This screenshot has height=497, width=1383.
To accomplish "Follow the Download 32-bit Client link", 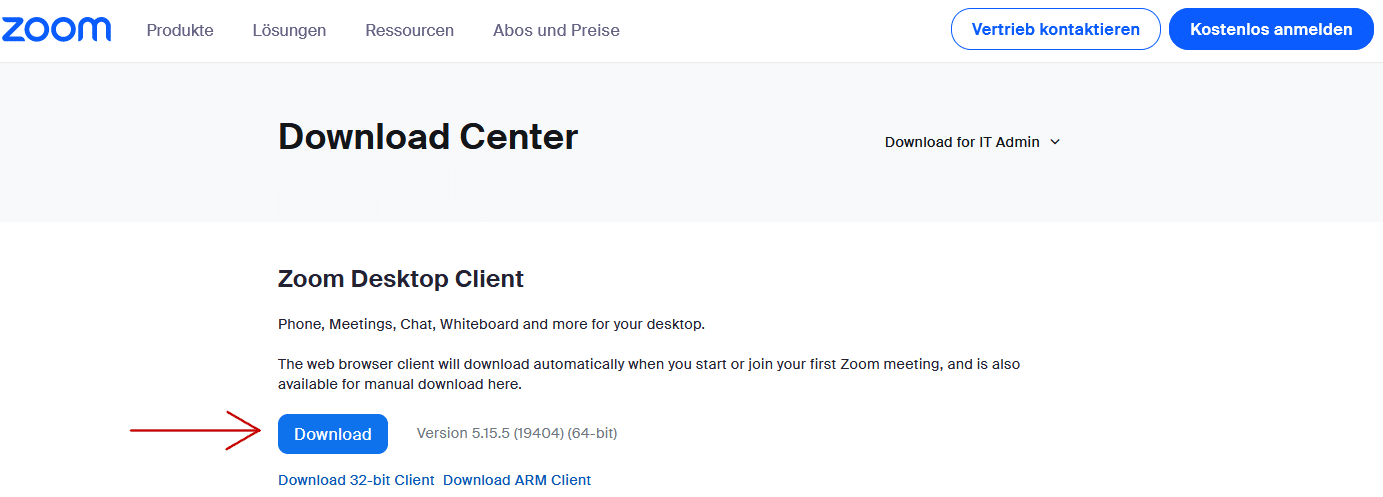I will (x=356, y=480).
